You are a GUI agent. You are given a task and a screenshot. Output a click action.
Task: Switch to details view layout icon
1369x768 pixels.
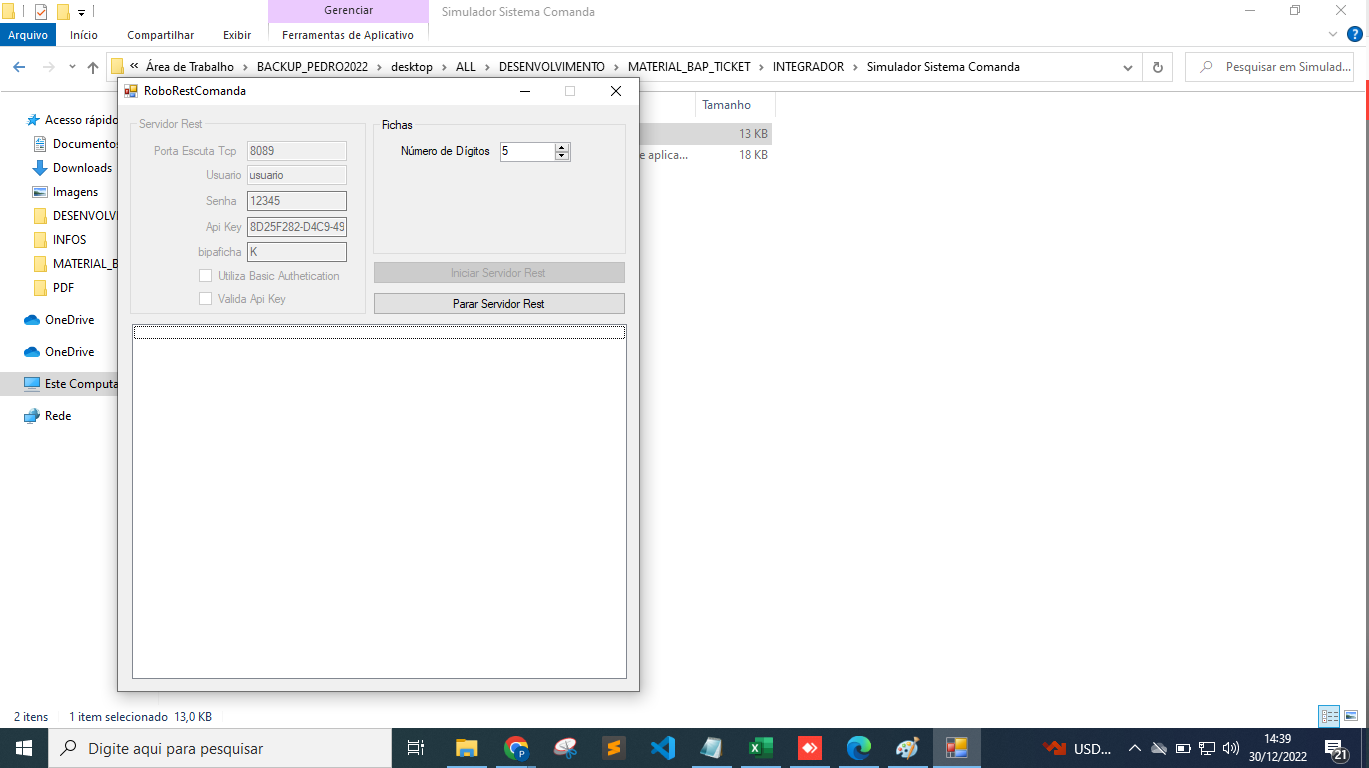[x=1329, y=716]
